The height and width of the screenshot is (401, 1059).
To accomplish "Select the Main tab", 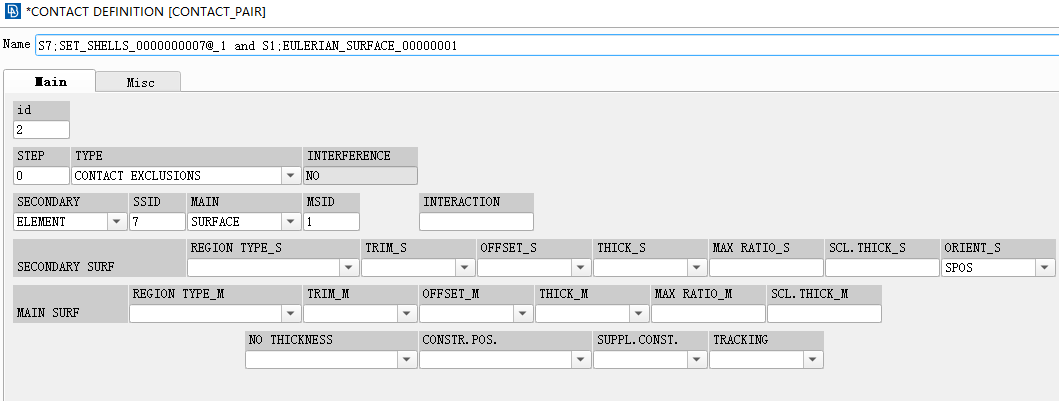I will pyautogui.click(x=51, y=82).
